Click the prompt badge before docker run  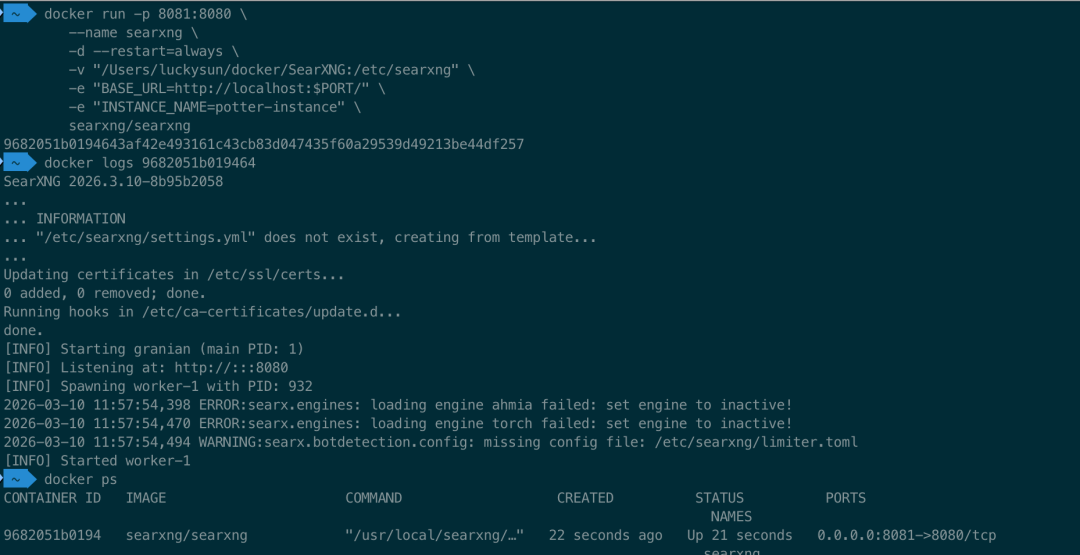20,13
